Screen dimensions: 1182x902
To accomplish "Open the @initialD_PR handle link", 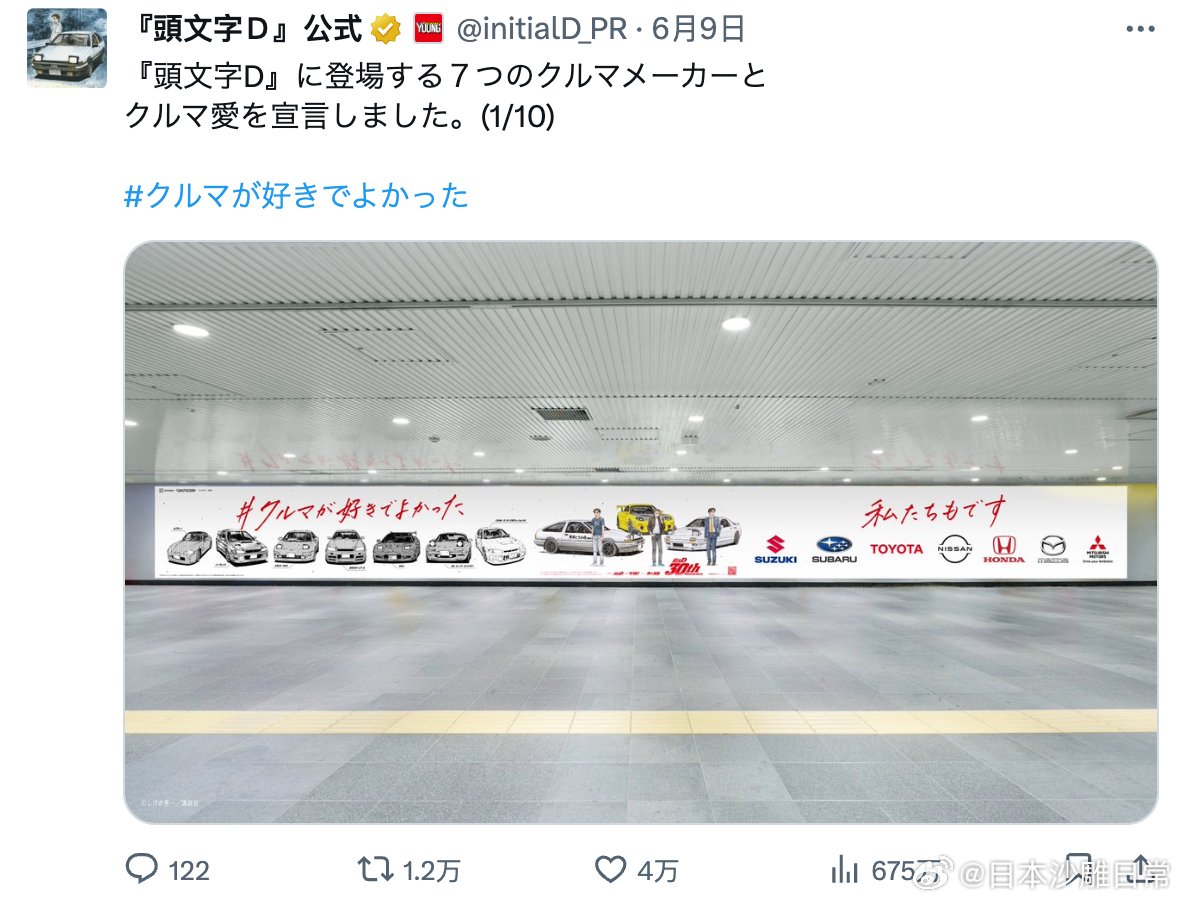I will pyautogui.click(x=541, y=29).
